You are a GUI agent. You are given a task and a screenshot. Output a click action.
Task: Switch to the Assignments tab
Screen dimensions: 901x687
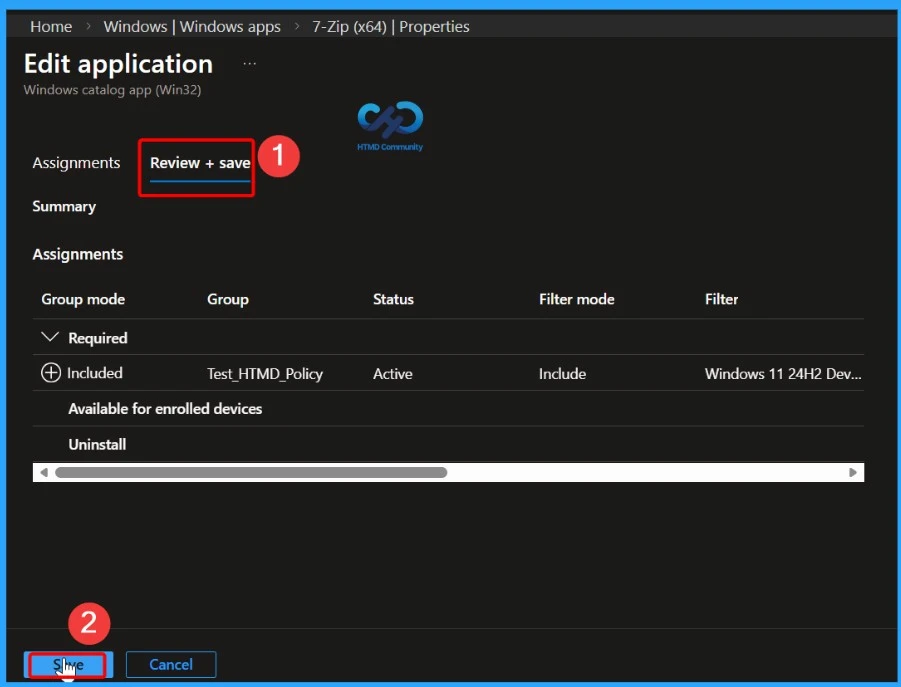tap(76, 162)
